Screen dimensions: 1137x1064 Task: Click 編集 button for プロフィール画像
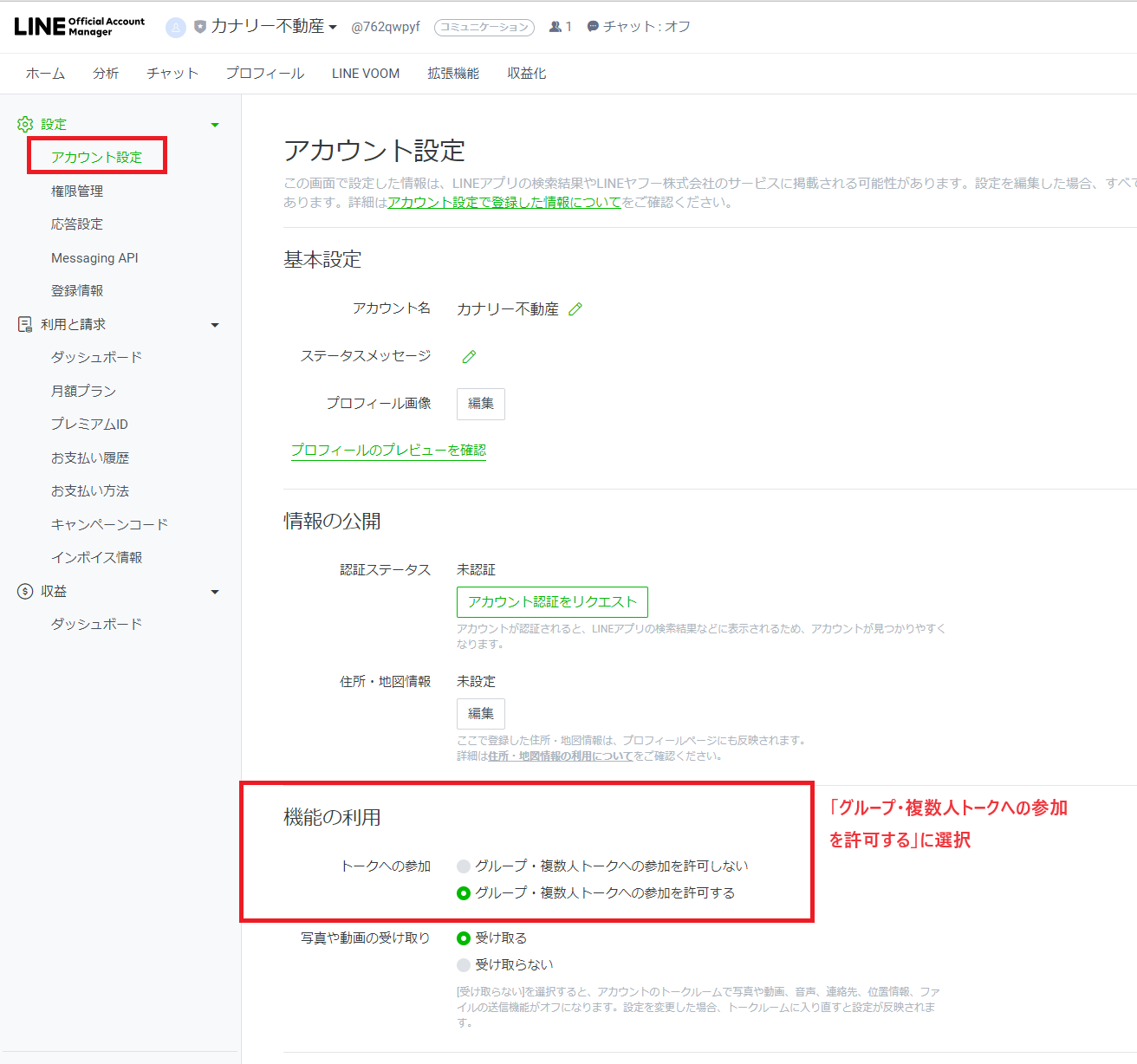pos(481,404)
